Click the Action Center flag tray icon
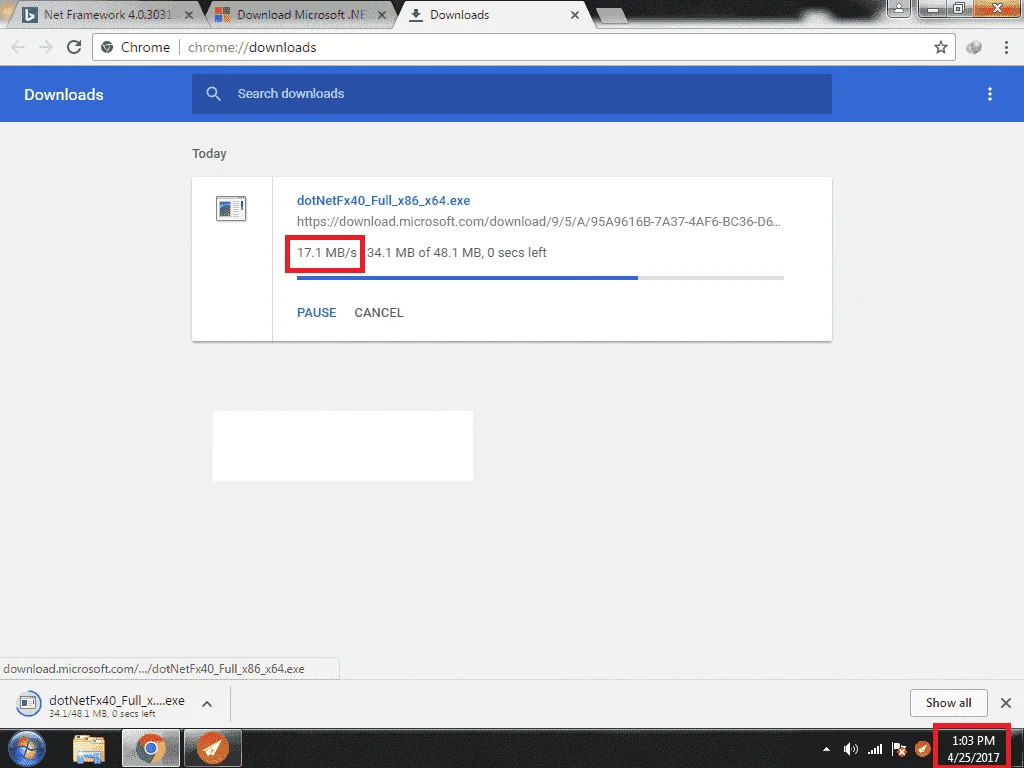 [x=899, y=749]
